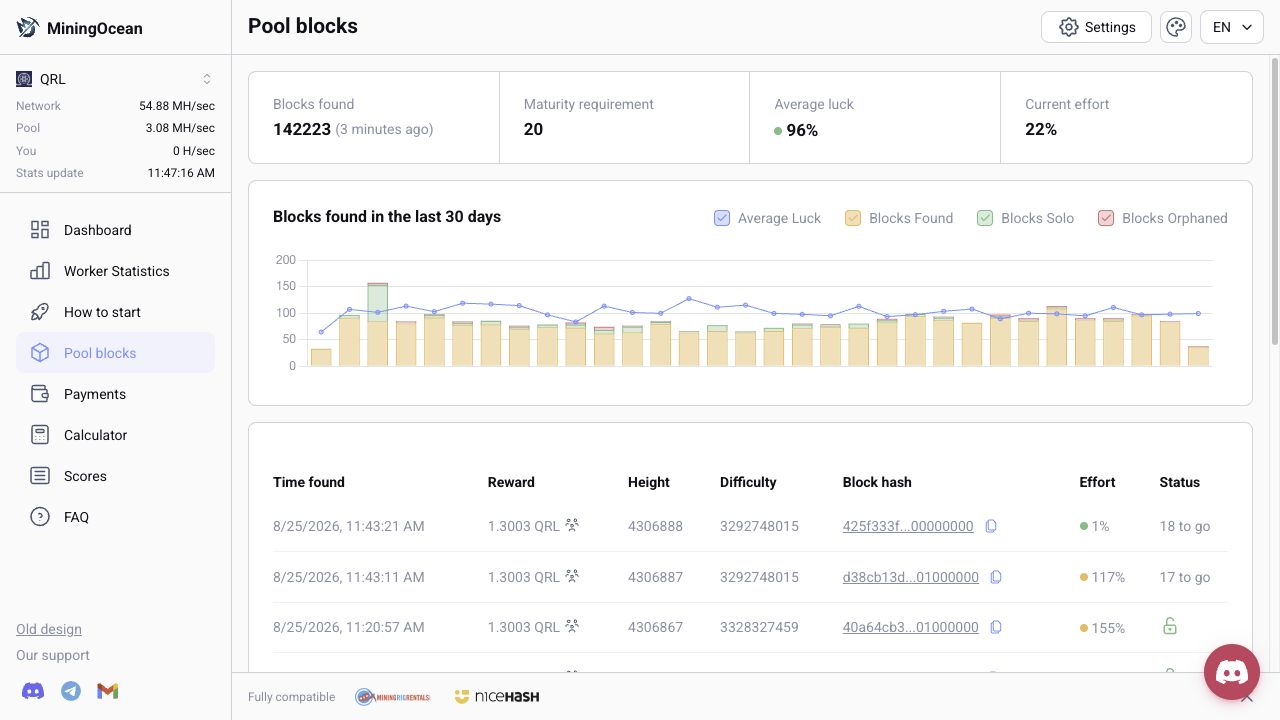
Task: Toggle the Blocks Orphaned checkbox
Action: click(x=1106, y=218)
